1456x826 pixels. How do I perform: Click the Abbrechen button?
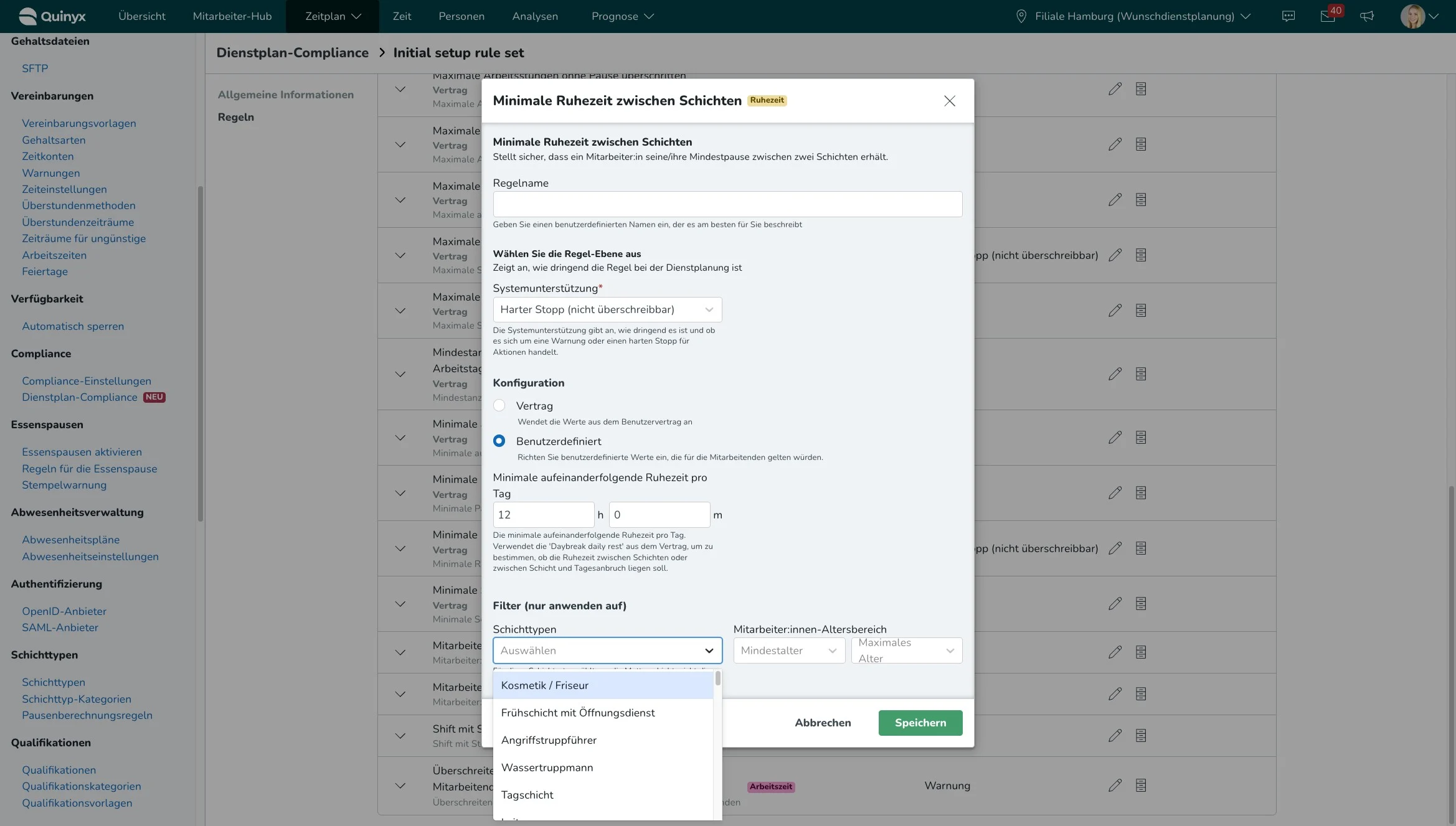click(x=823, y=723)
